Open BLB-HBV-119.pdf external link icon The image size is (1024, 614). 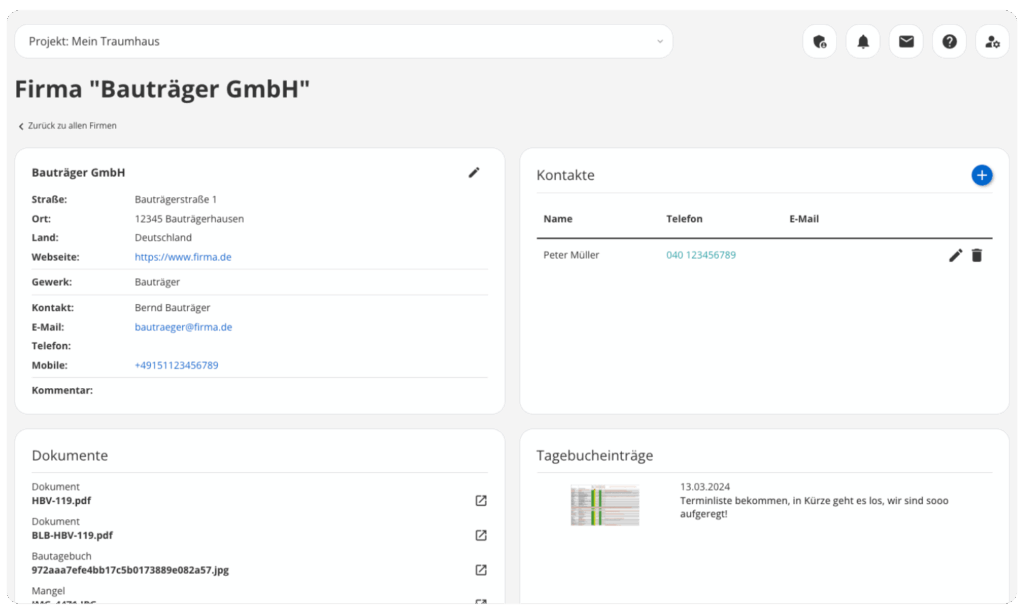[481, 535]
